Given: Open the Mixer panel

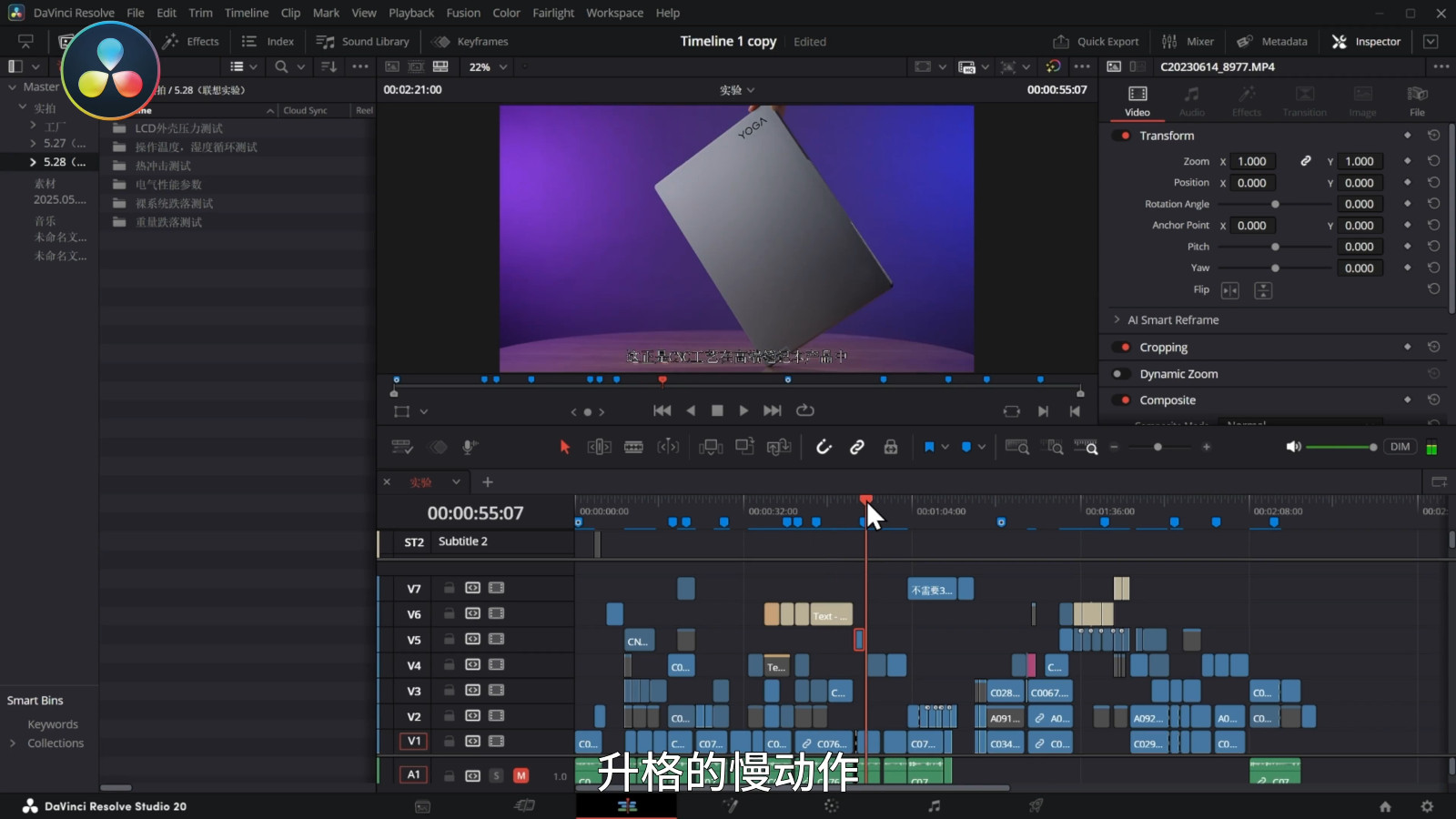Looking at the screenshot, I should click(1188, 42).
